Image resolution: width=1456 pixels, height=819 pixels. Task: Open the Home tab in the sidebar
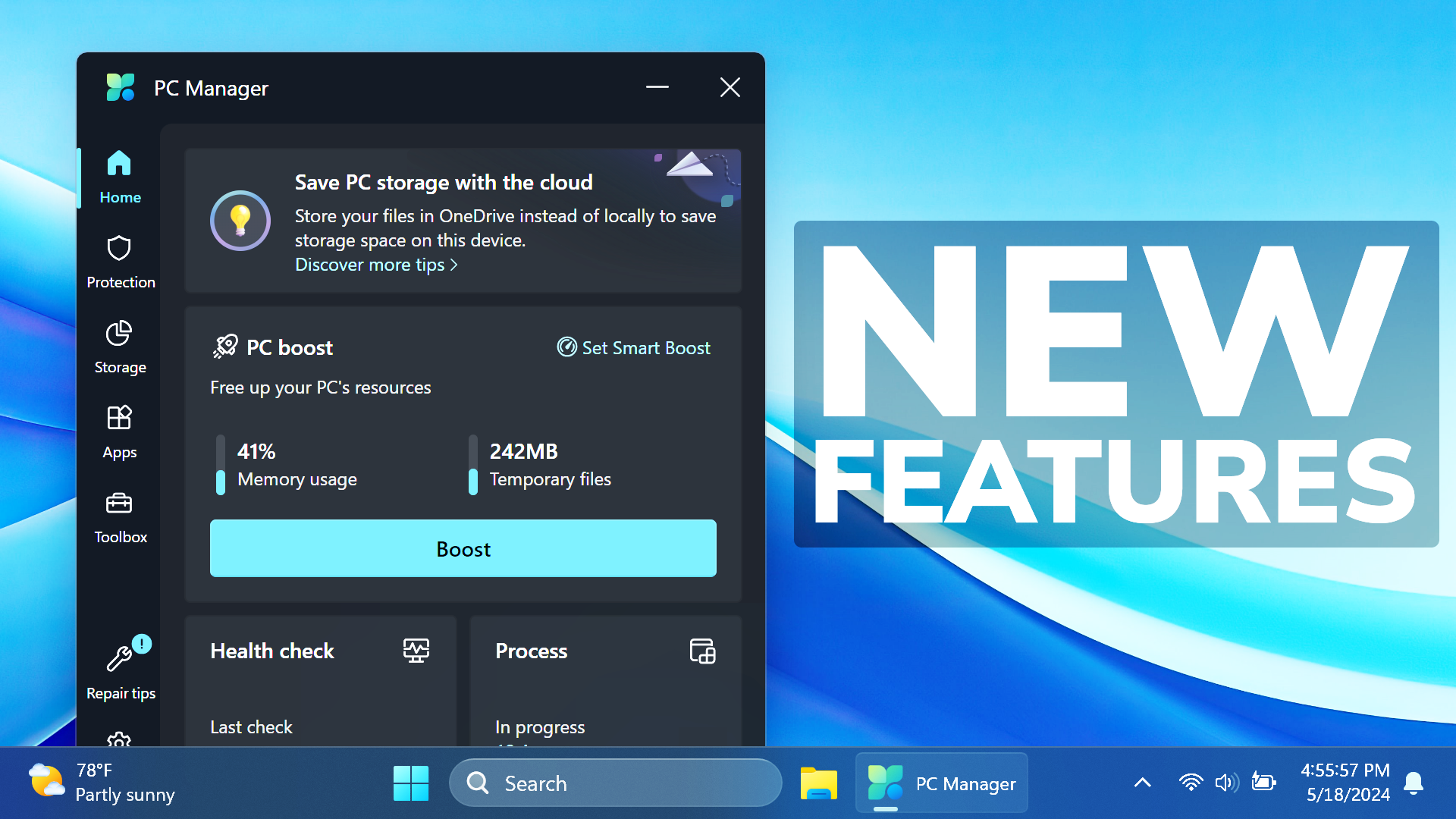(x=120, y=177)
